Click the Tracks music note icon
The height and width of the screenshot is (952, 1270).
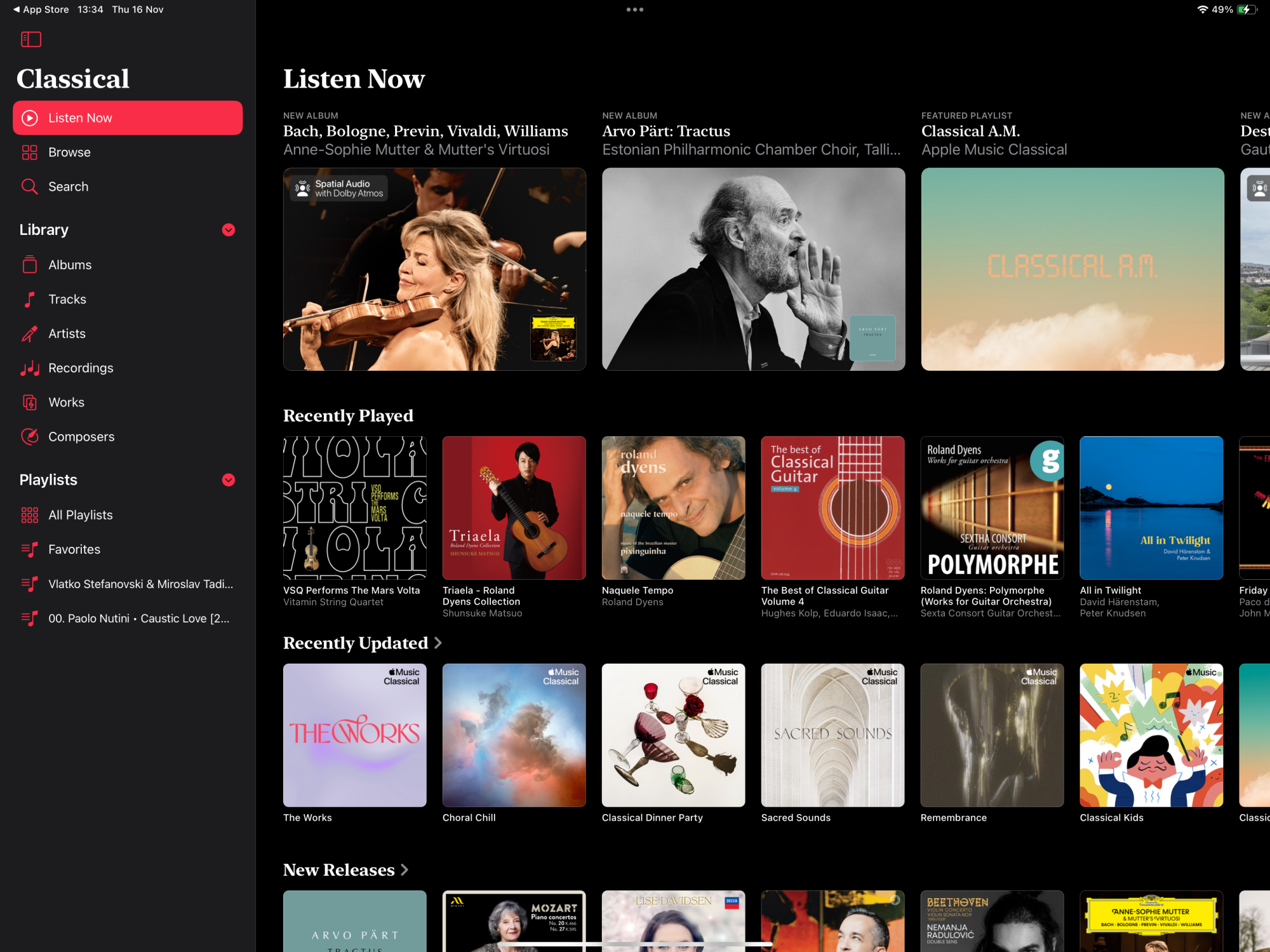[30, 299]
